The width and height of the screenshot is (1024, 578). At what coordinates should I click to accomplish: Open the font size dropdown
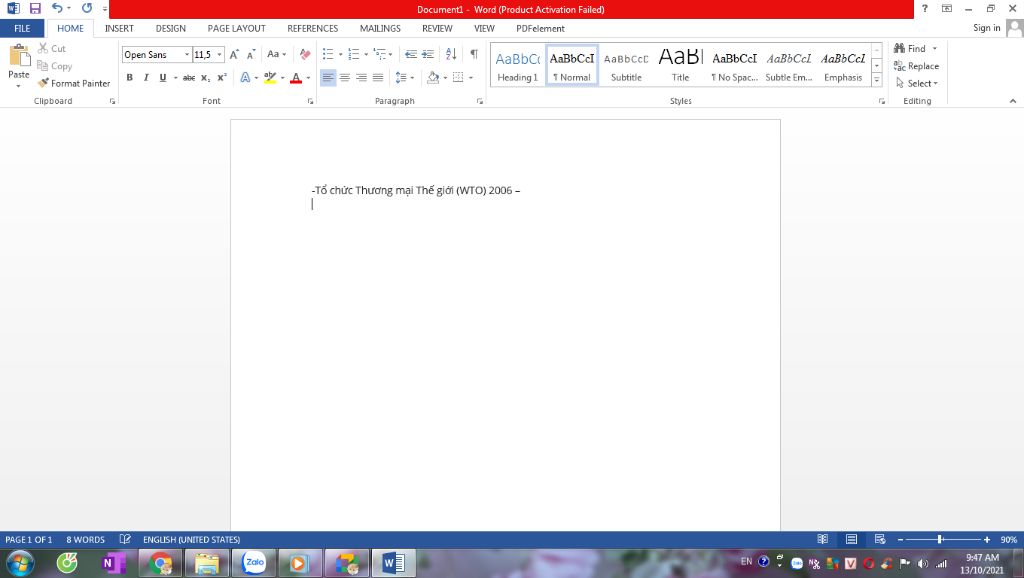coord(219,54)
